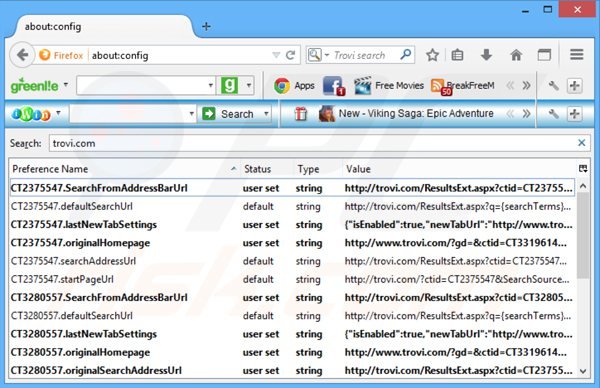Expand dropdown next to green g button

pos(249,85)
